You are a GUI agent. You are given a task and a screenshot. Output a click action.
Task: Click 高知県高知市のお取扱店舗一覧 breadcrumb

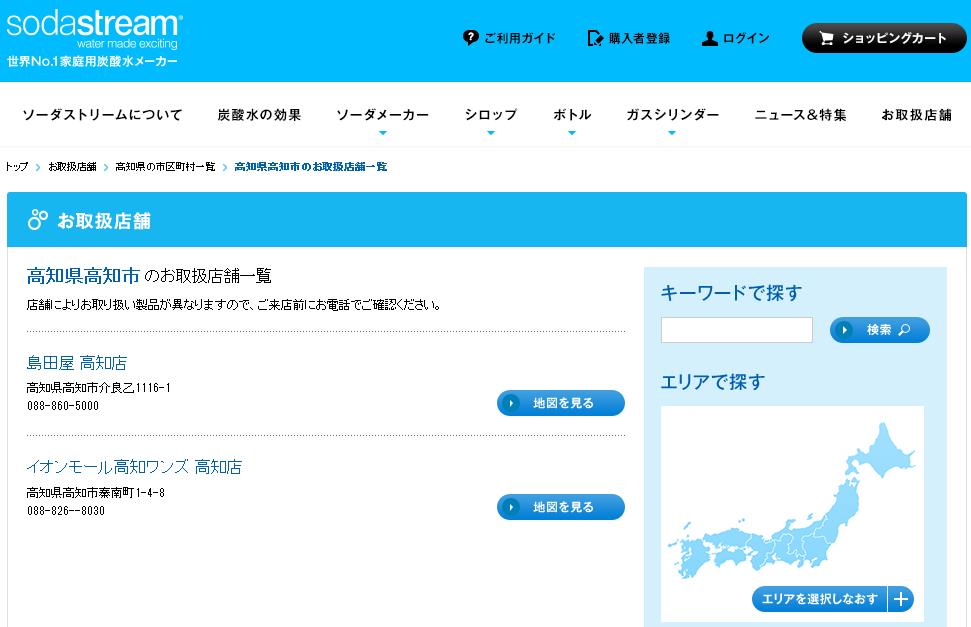(x=311, y=167)
